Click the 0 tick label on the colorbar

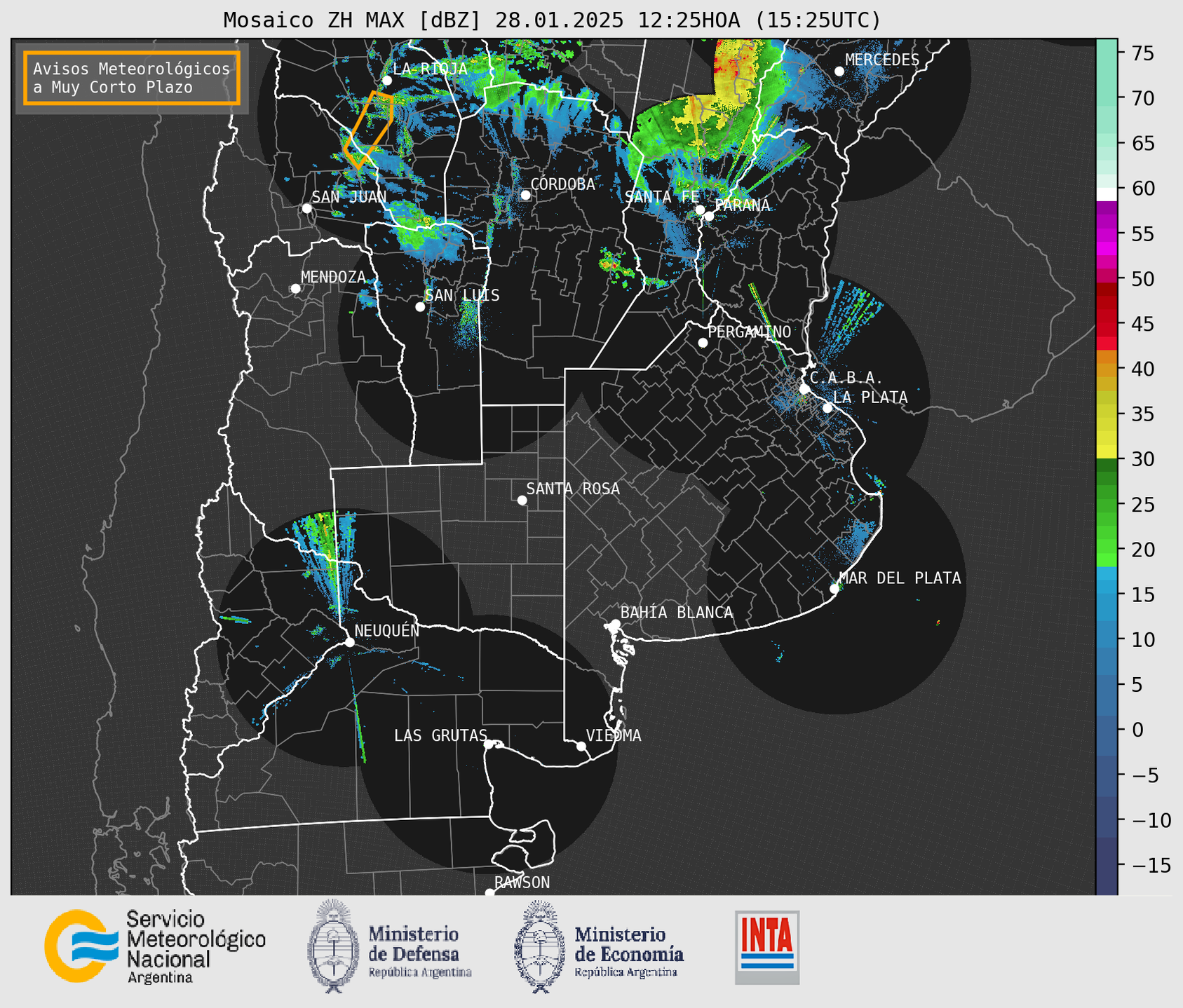click(x=1137, y=730)
